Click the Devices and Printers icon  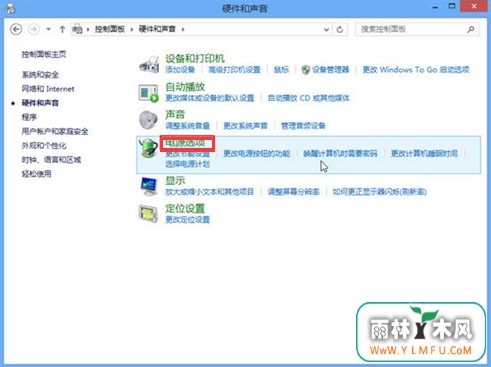pos(149,64)
